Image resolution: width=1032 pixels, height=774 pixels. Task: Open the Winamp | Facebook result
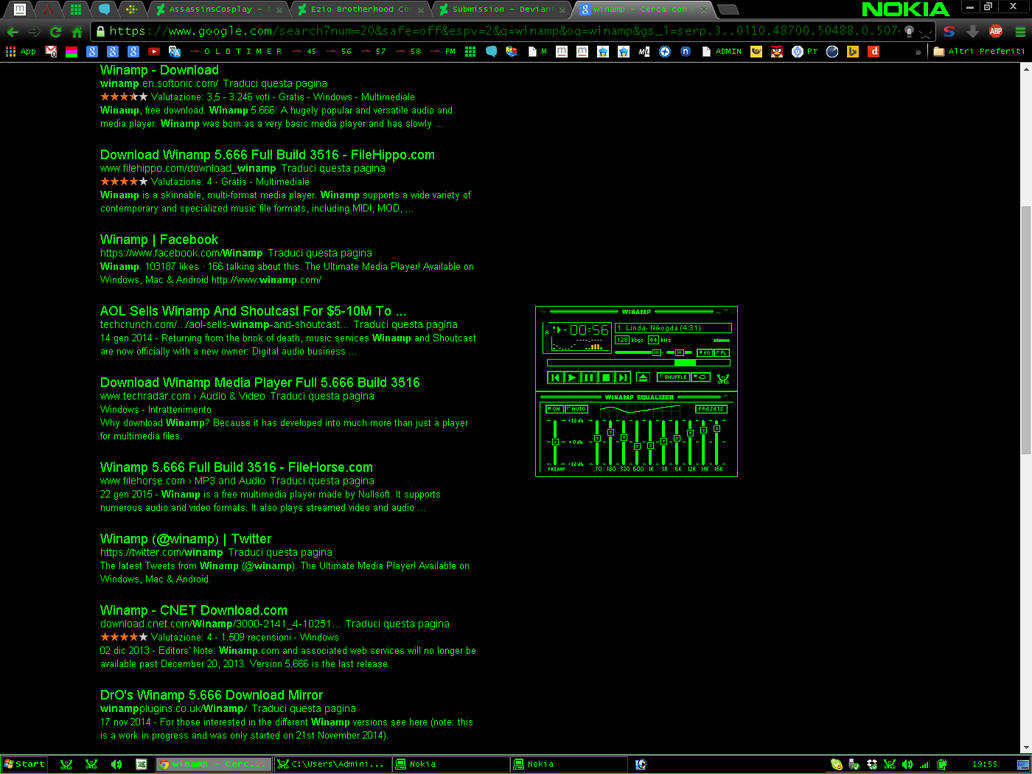click(159, 240)
